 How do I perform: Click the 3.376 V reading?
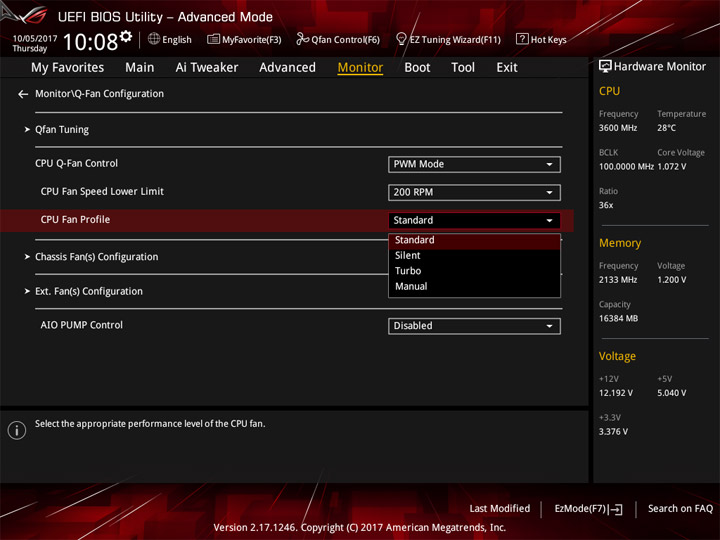(613, 432)
